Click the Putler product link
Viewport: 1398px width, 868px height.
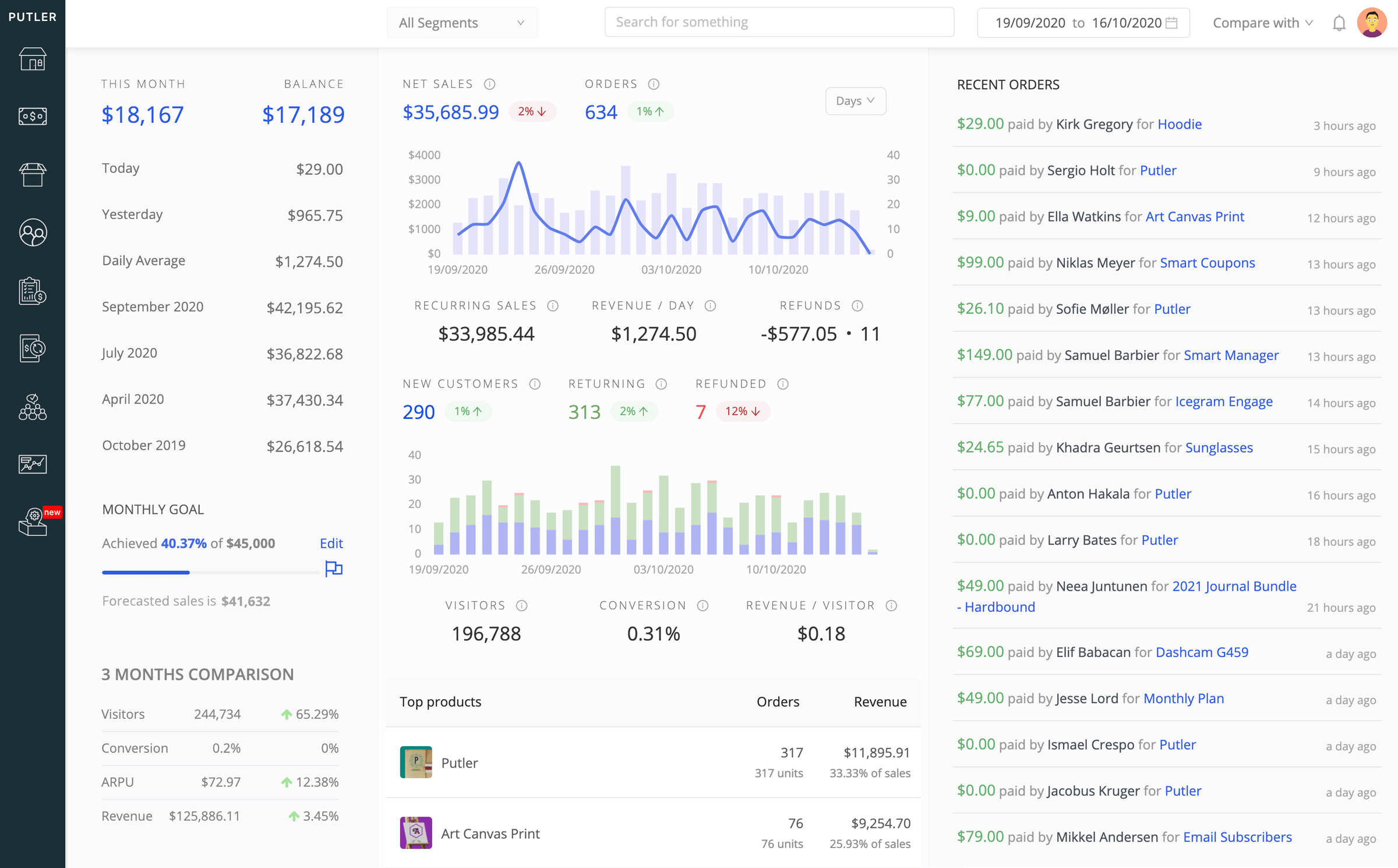(x=459, y=762)
